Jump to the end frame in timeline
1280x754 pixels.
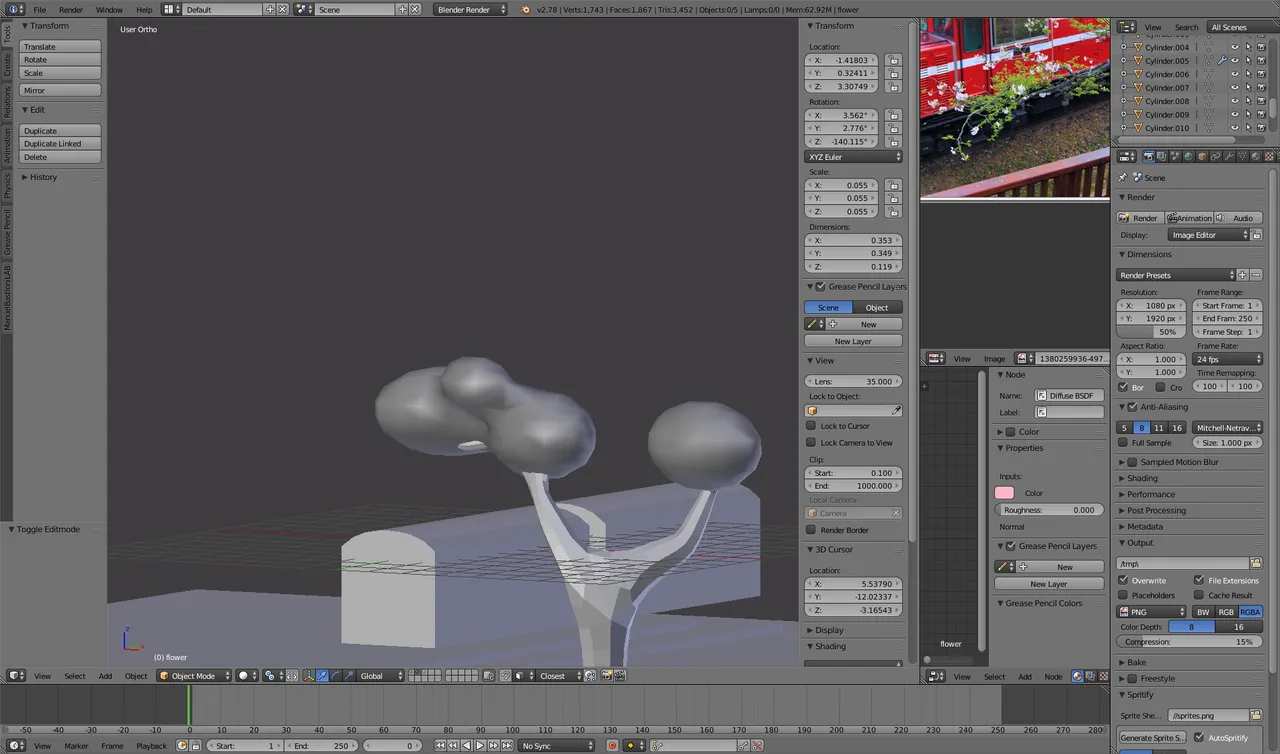point(507,746)
